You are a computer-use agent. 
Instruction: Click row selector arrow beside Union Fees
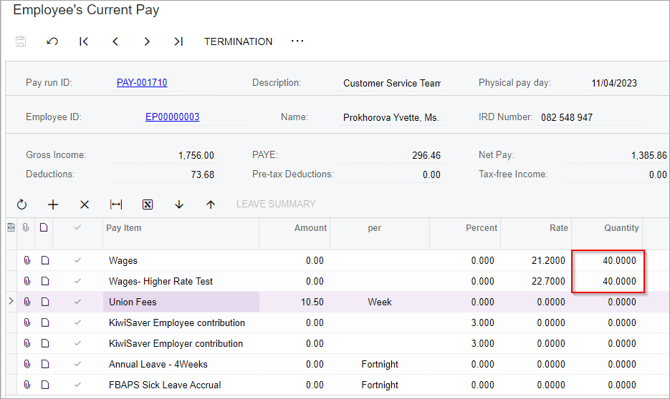[11, 301]
